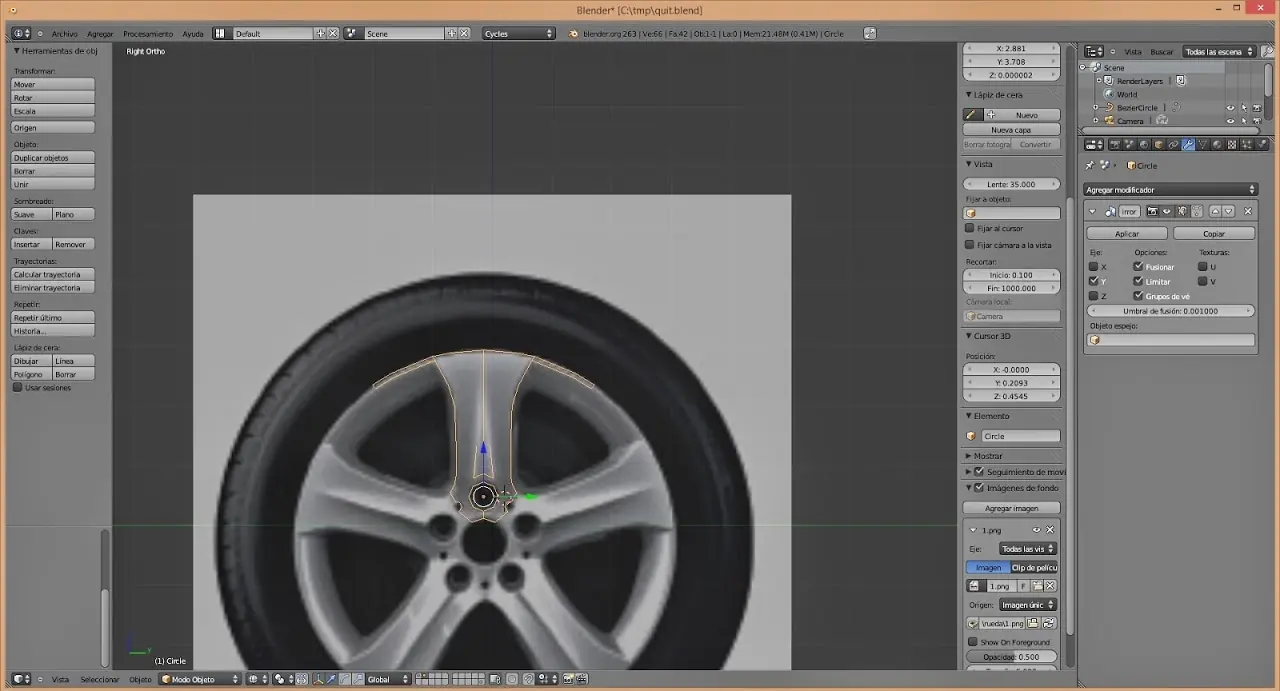This screenshot has width=1280, height=691.
Task: Open Global orientation dropdown
Action: 387,679
